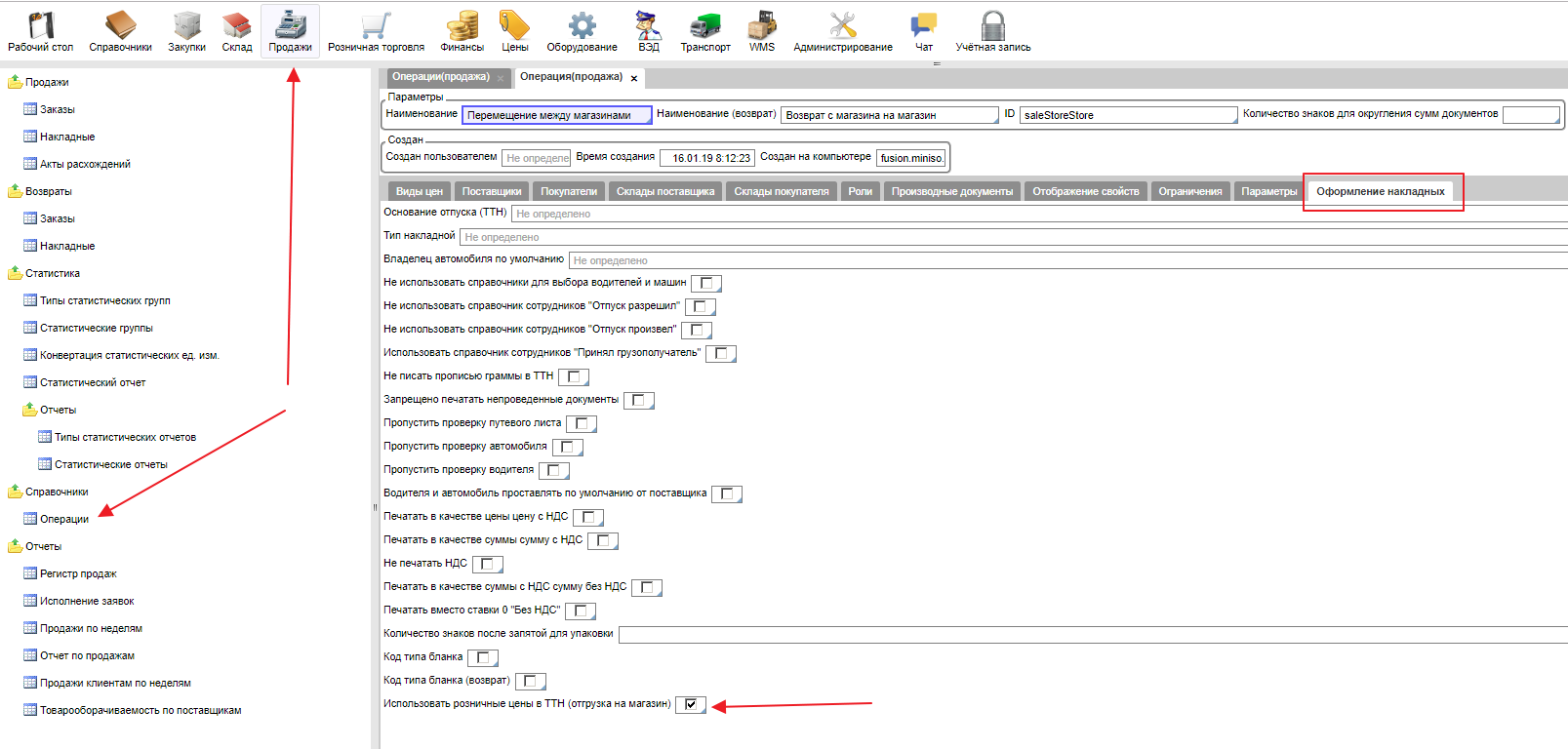Open the Транспорт truck icon
Screen dimensions: 1568x749
[x=704, y=31]
